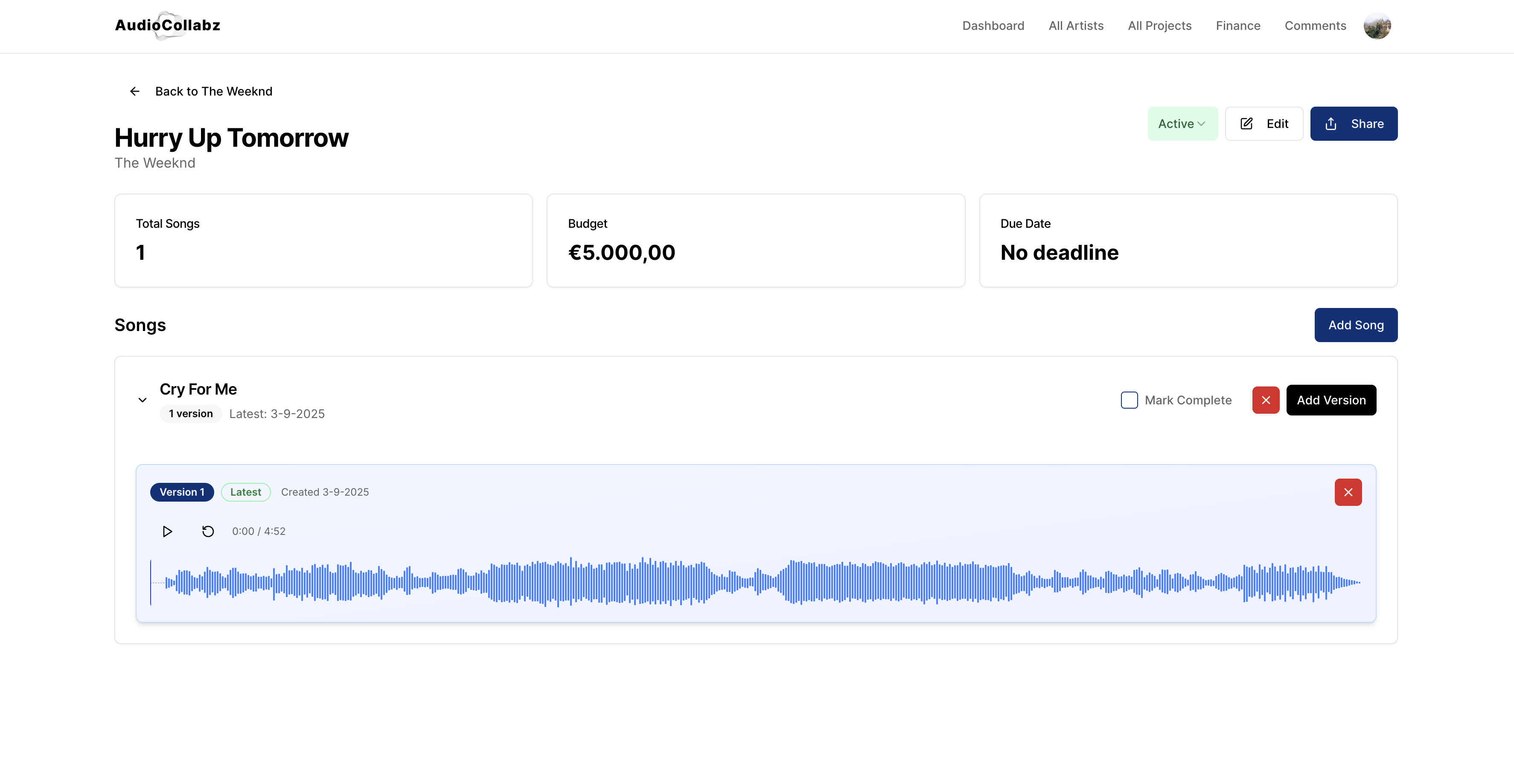
Task: Open the Finance page
Action: pyautogui.click(x=1238, y=26)
